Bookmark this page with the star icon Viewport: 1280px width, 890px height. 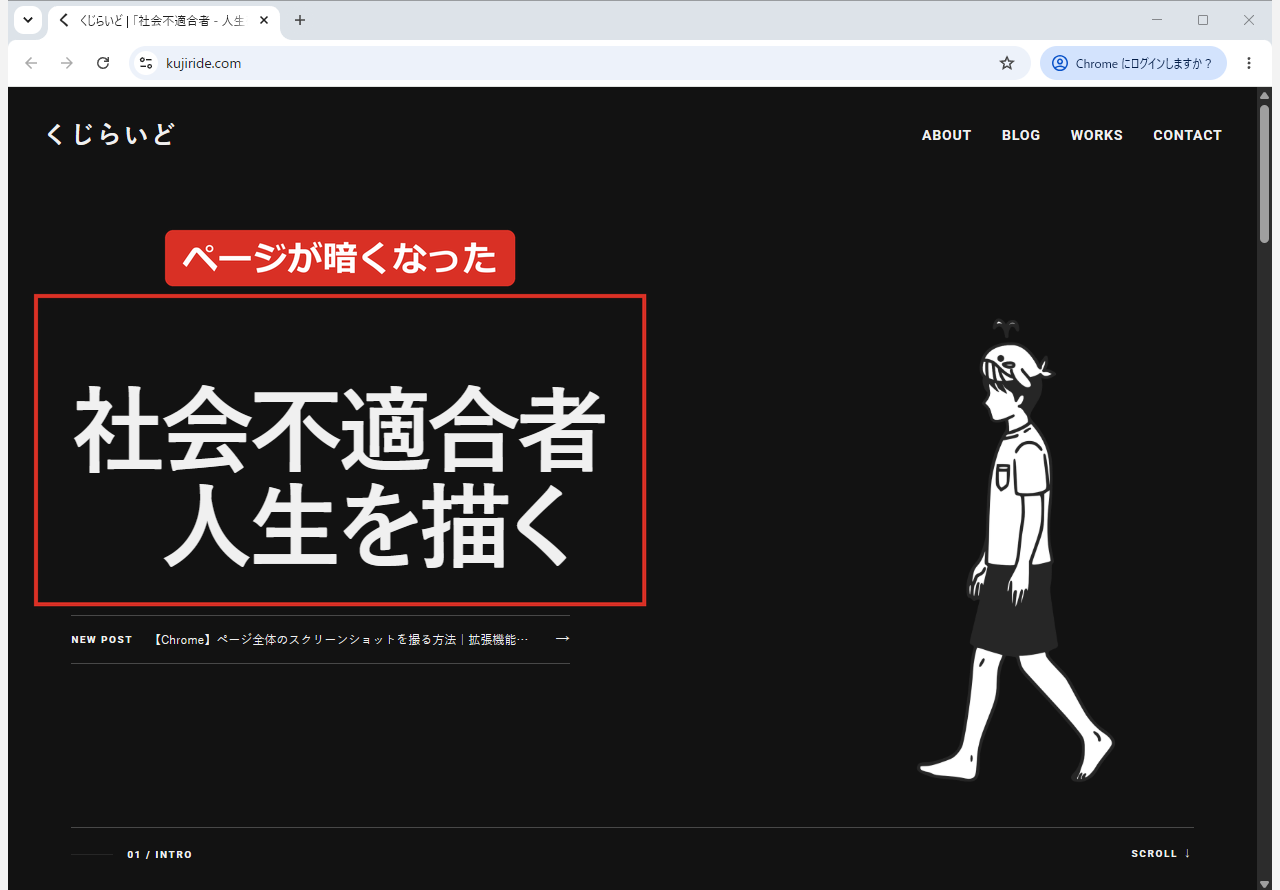(x=1007, y=63)
